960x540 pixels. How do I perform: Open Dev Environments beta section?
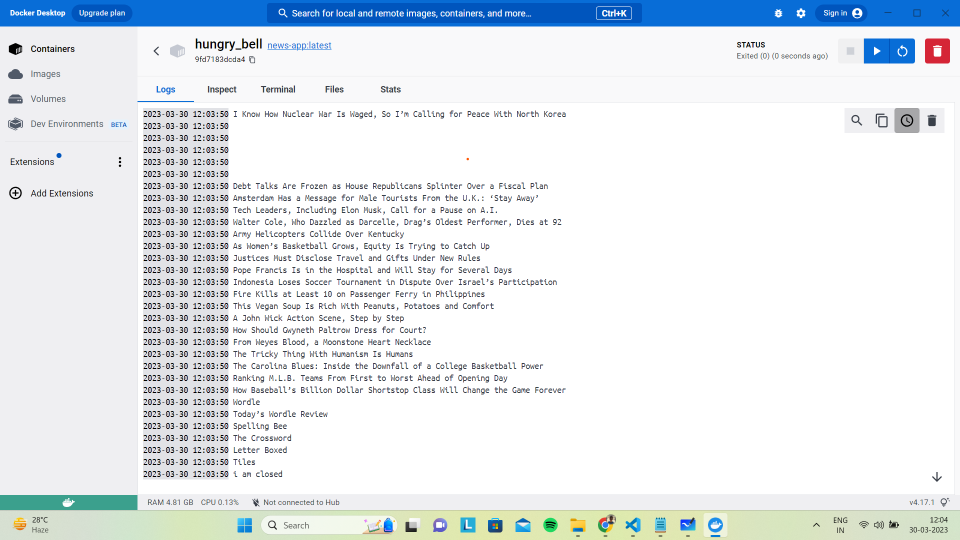[67, 124]
